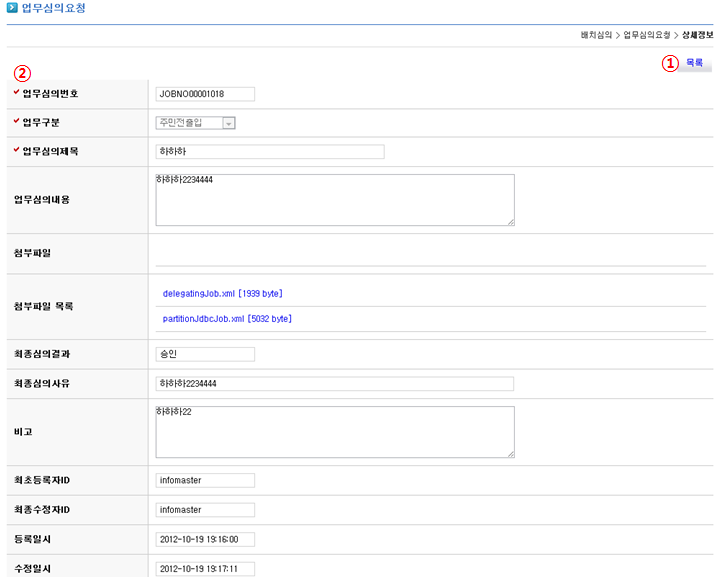Click the 최종심의사유 input field
721x577 pixels.
click(335, 384)
